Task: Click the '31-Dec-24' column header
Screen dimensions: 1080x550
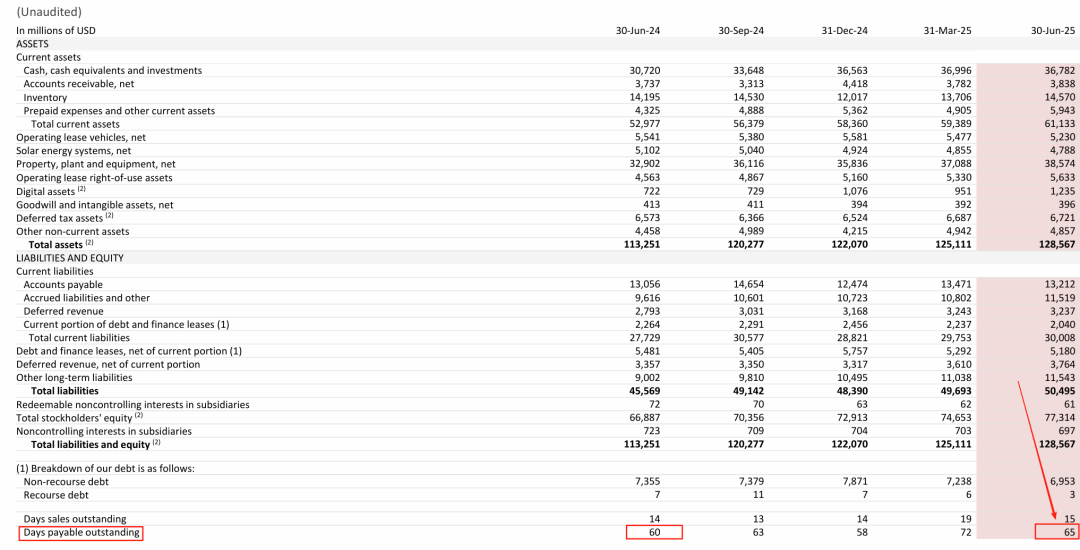Action: pos(845,30)
